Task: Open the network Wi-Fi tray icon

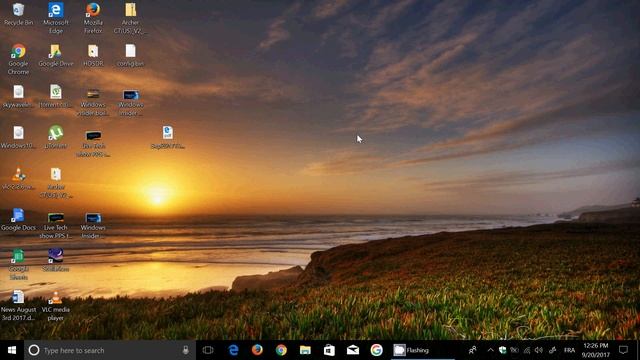Action: [x=527, y=350]
